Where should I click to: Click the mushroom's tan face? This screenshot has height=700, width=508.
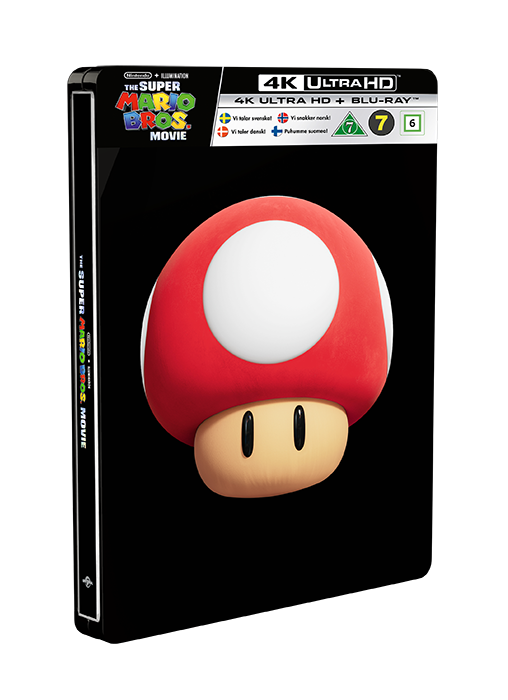pyautogui.click(x=271, y=446)
